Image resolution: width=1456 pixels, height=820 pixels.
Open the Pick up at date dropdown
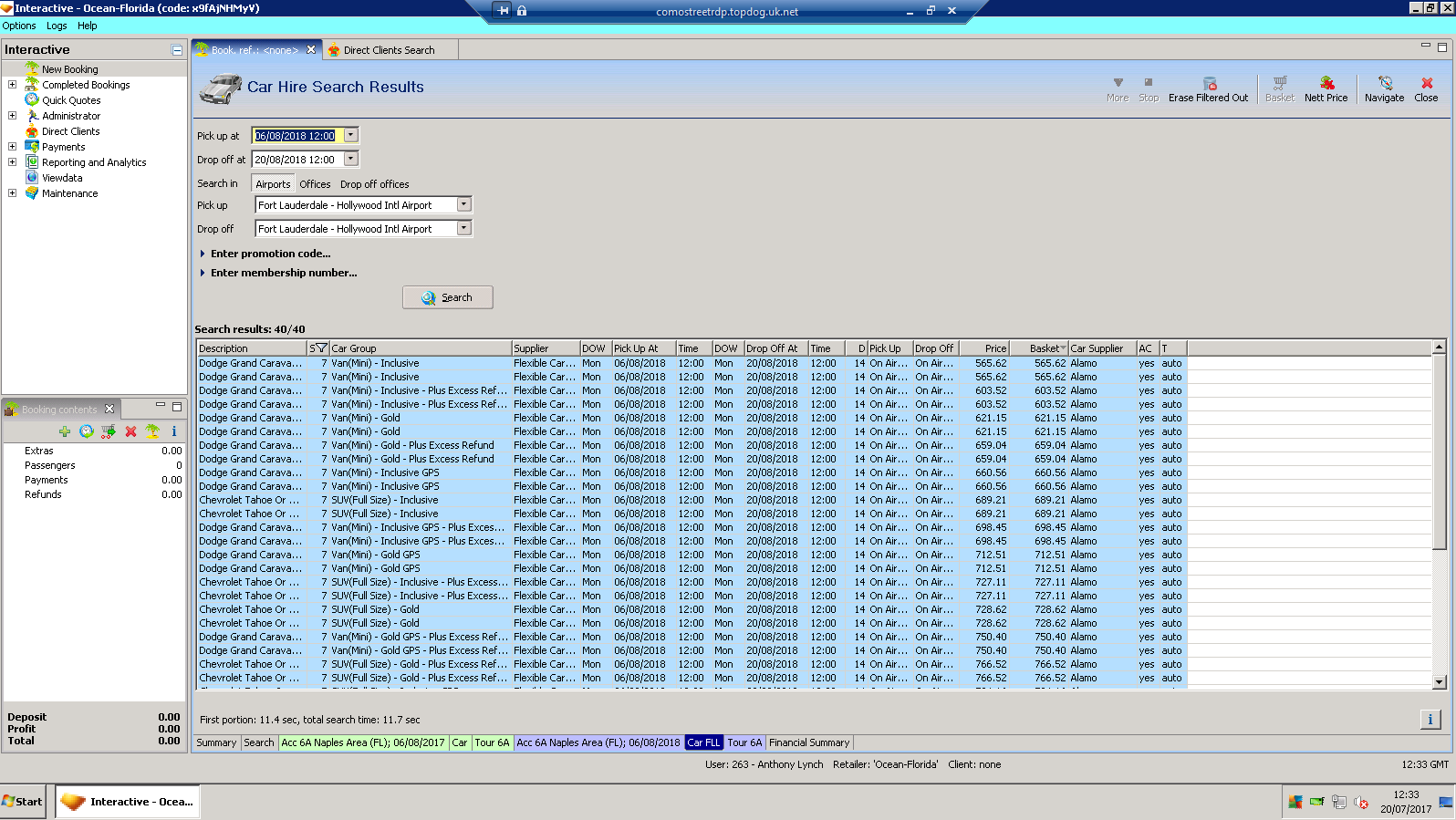351,135
